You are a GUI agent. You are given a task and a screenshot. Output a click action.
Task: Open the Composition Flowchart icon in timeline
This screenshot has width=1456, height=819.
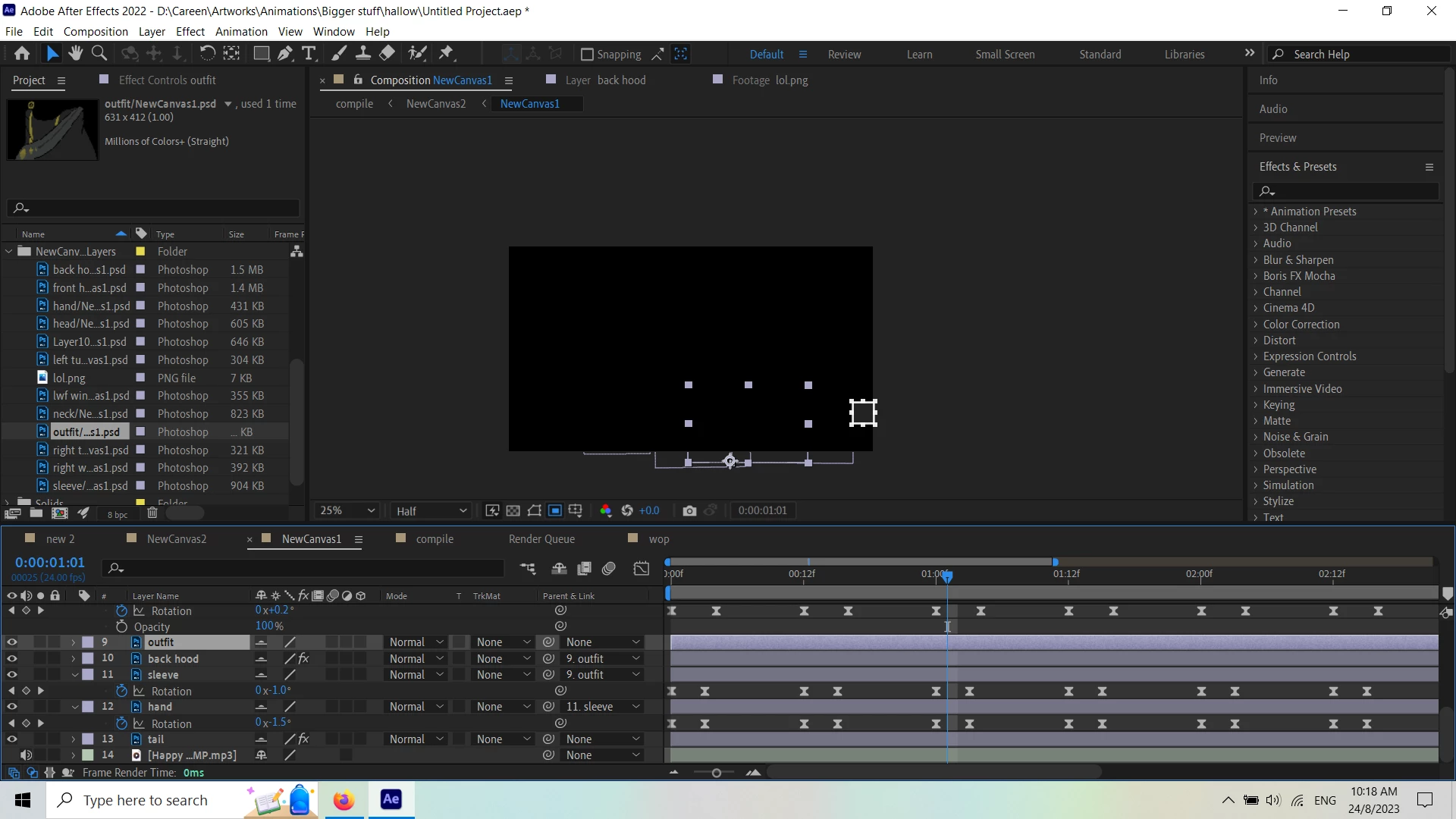tap(528, 569)
